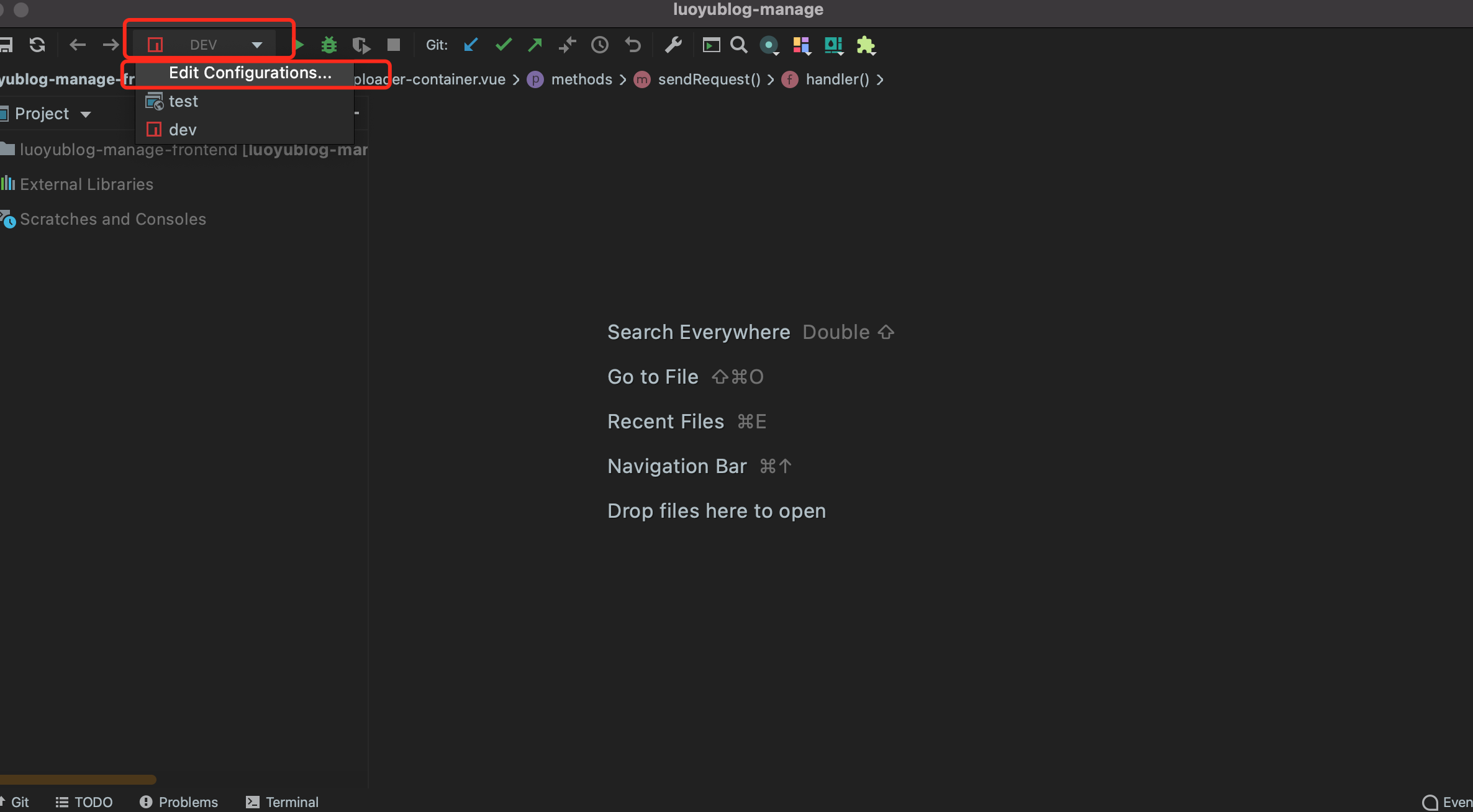Image resolution: width=1473 pixels, height=812 pixels.
Task: Rollback changes with undo arrow icon
Action: pyautogui.click(x=633, y=45)
